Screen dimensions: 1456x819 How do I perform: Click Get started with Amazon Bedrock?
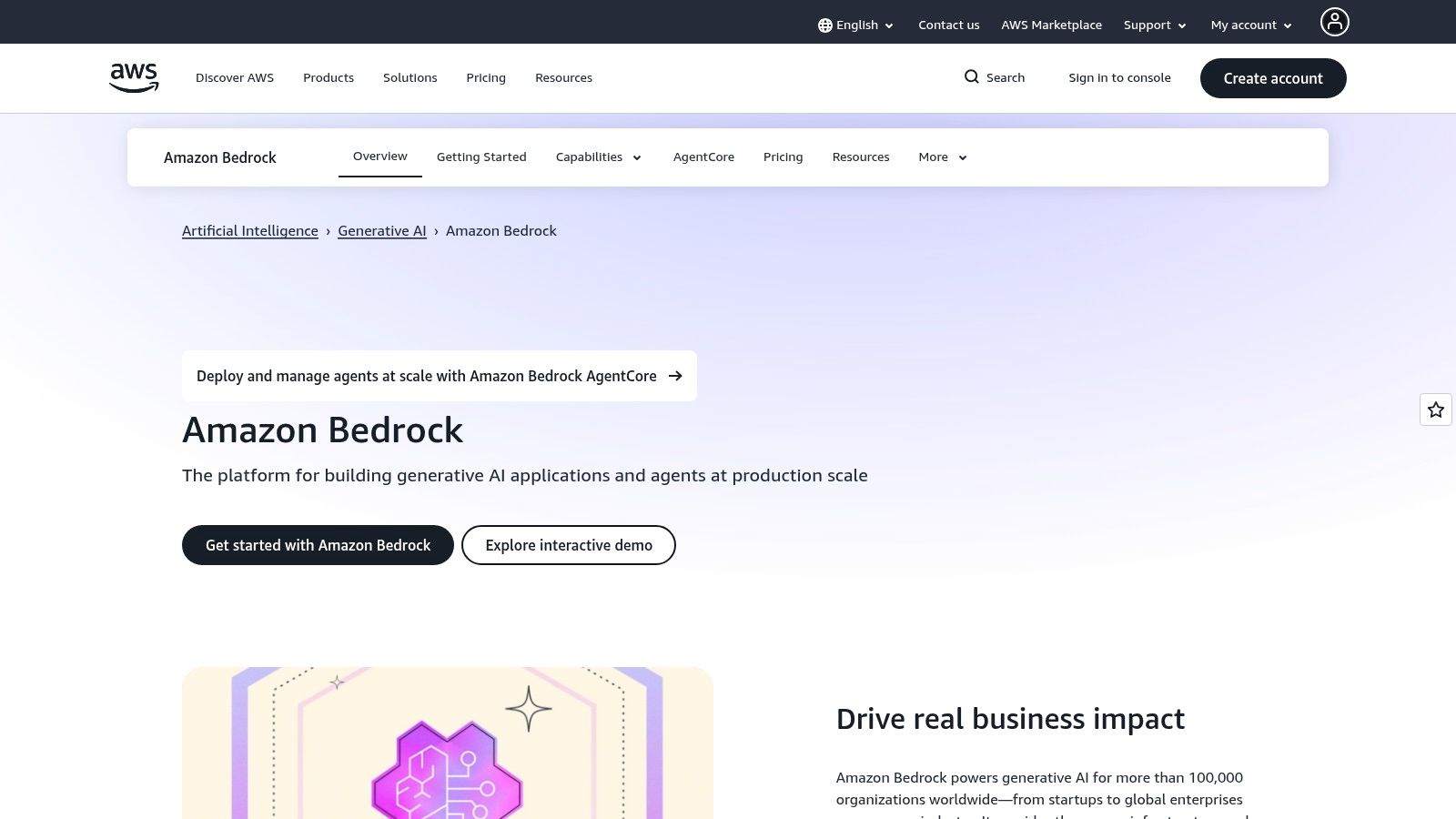click(x=318, y=545)
